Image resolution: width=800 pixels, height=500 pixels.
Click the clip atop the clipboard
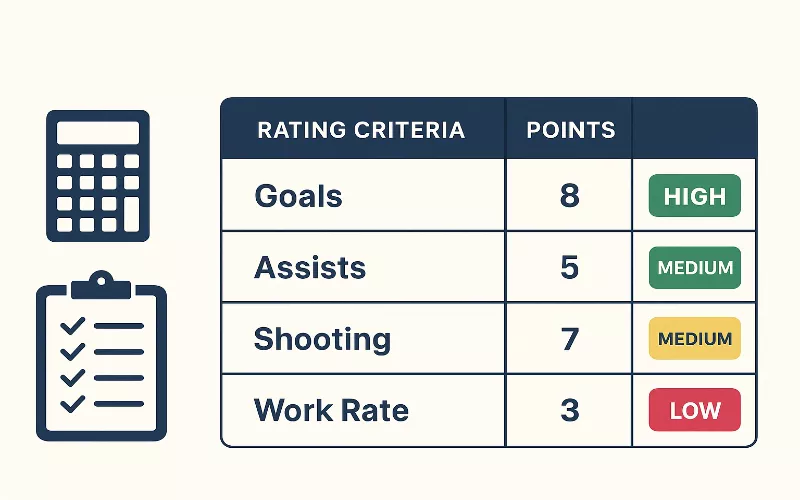pos(101,285)
